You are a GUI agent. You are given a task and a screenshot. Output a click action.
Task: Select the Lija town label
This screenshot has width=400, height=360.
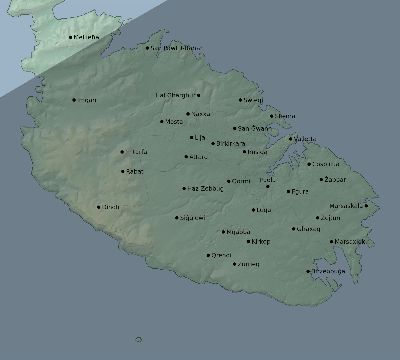tap(200, 137)
